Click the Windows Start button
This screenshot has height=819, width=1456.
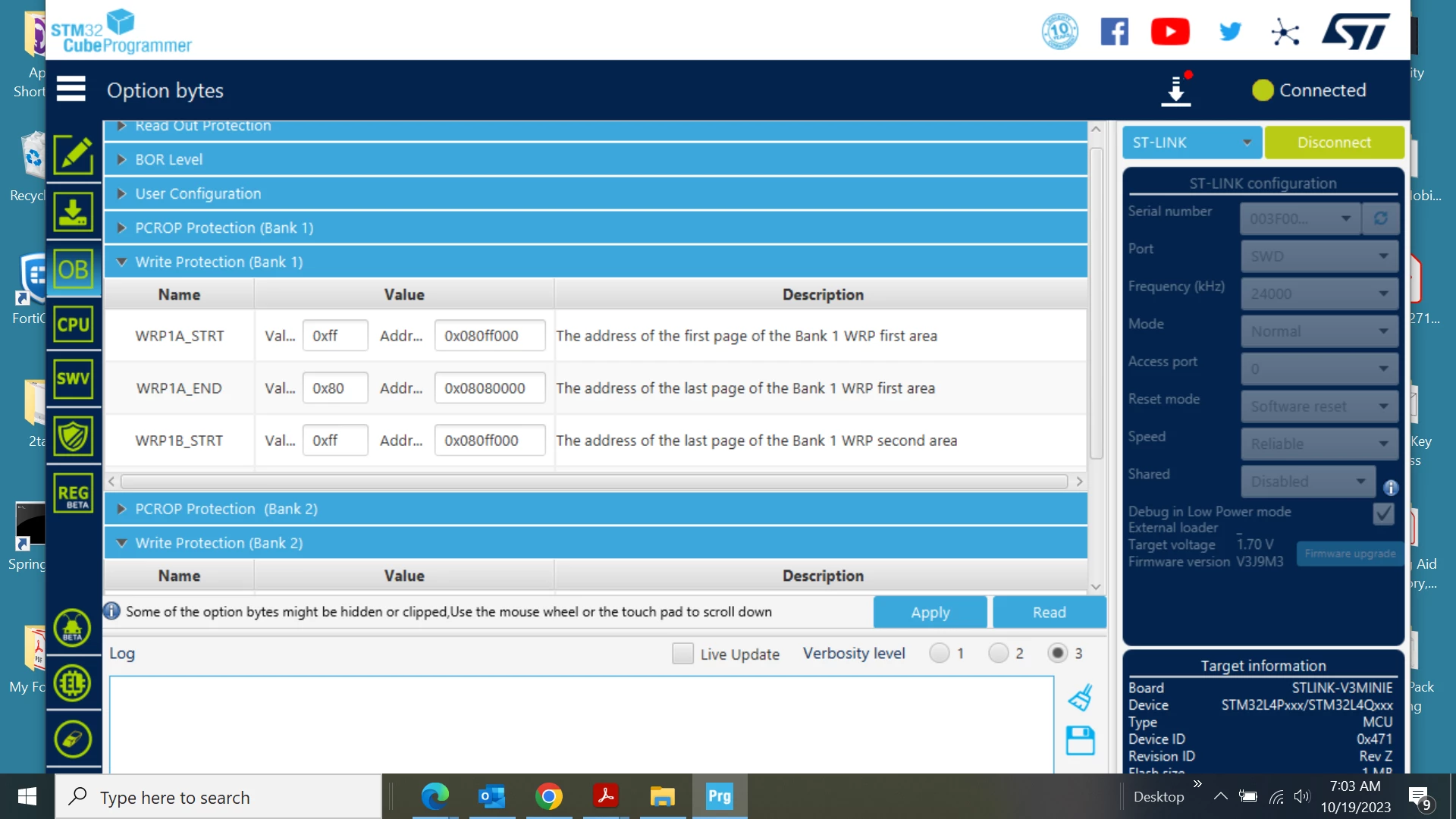27,796
